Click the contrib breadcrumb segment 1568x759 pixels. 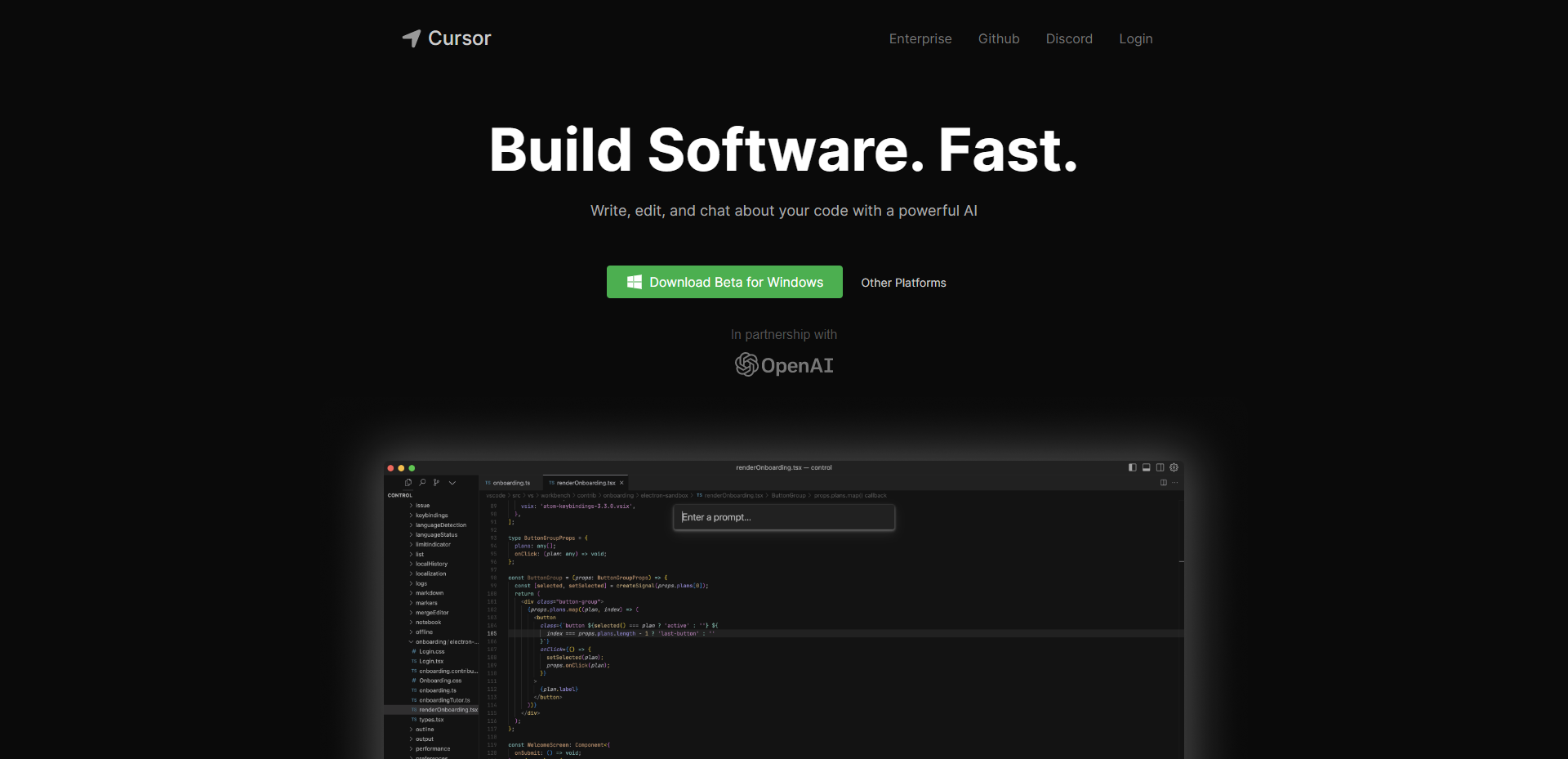[587, 495]
